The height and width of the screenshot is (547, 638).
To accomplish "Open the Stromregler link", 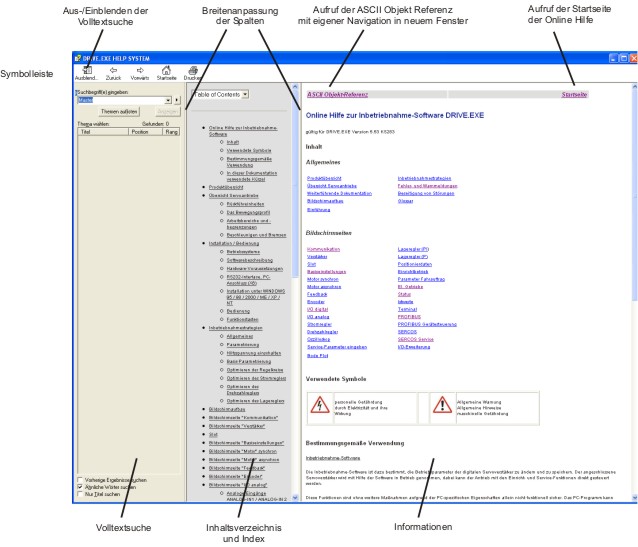I will tap(319, 324).
